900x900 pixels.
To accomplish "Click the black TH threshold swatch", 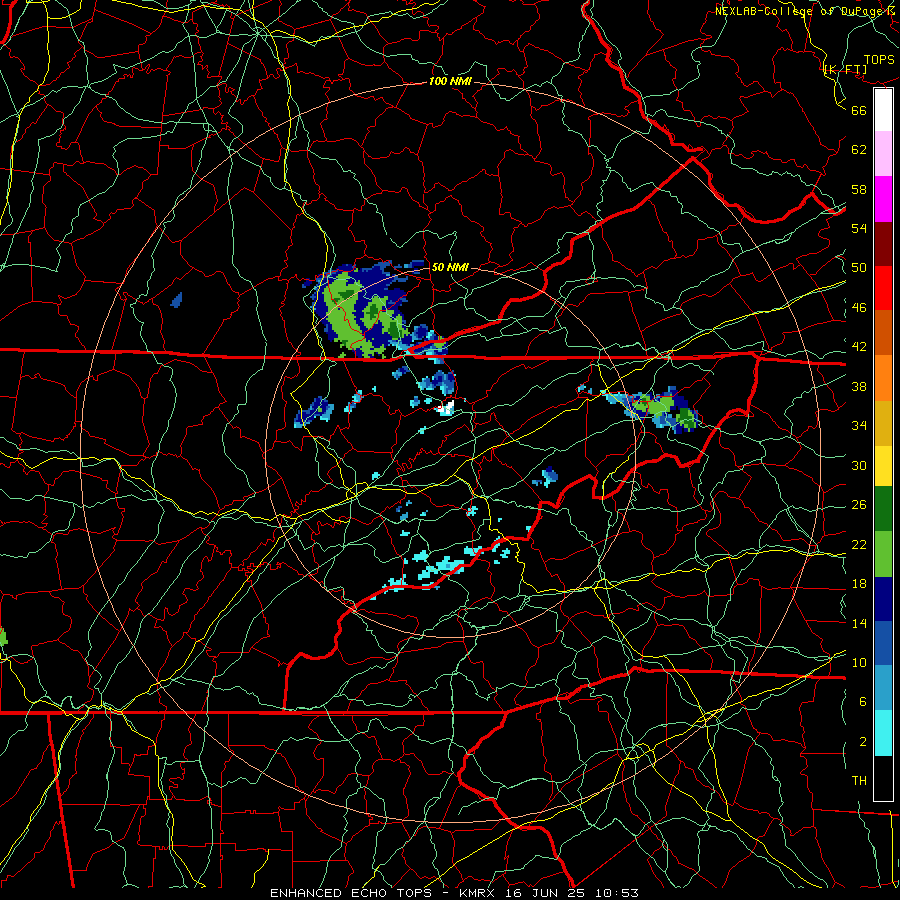I will [x=883, y=778].
